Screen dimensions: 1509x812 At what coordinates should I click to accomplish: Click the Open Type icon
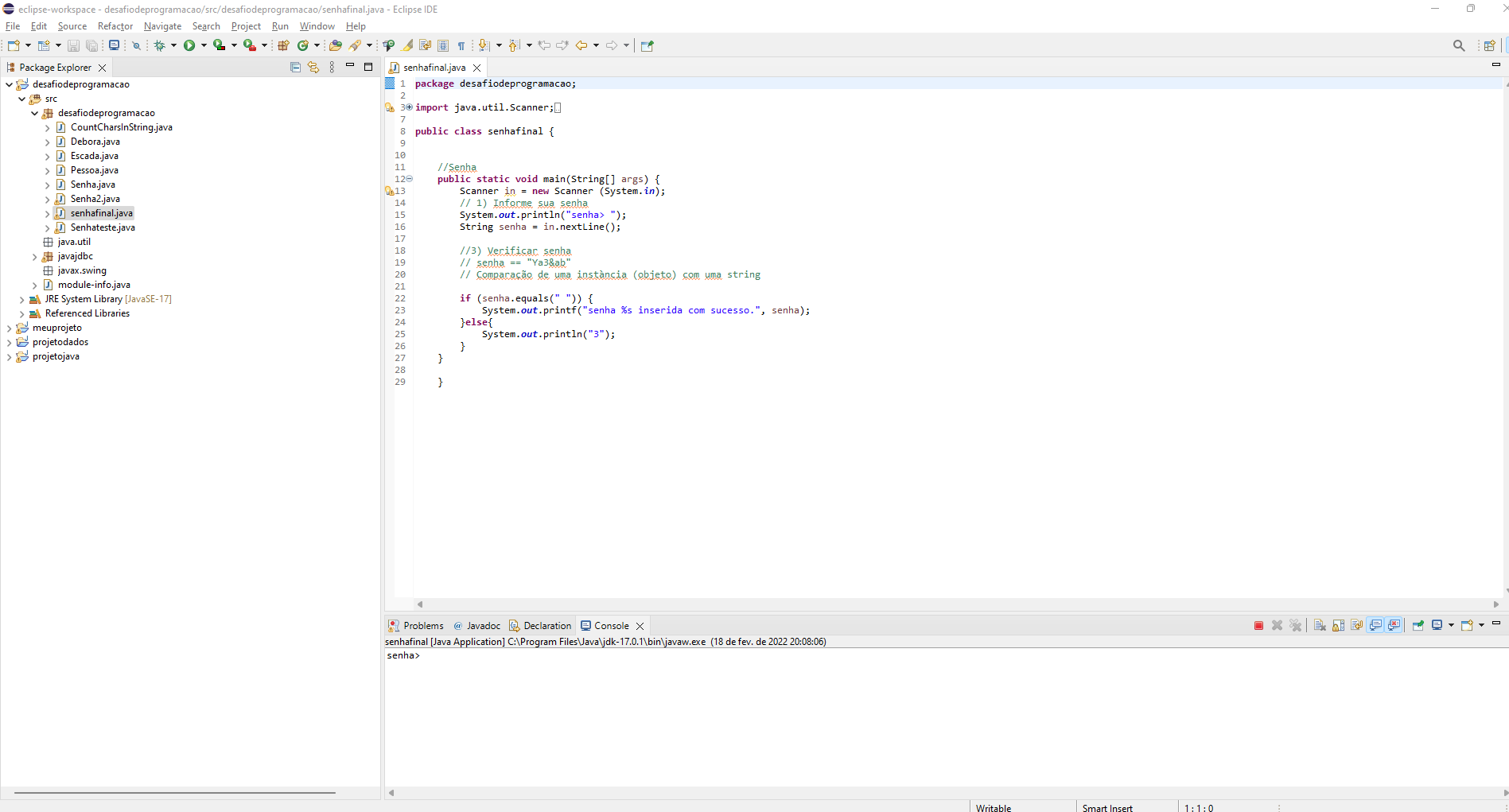coord(335,45)
